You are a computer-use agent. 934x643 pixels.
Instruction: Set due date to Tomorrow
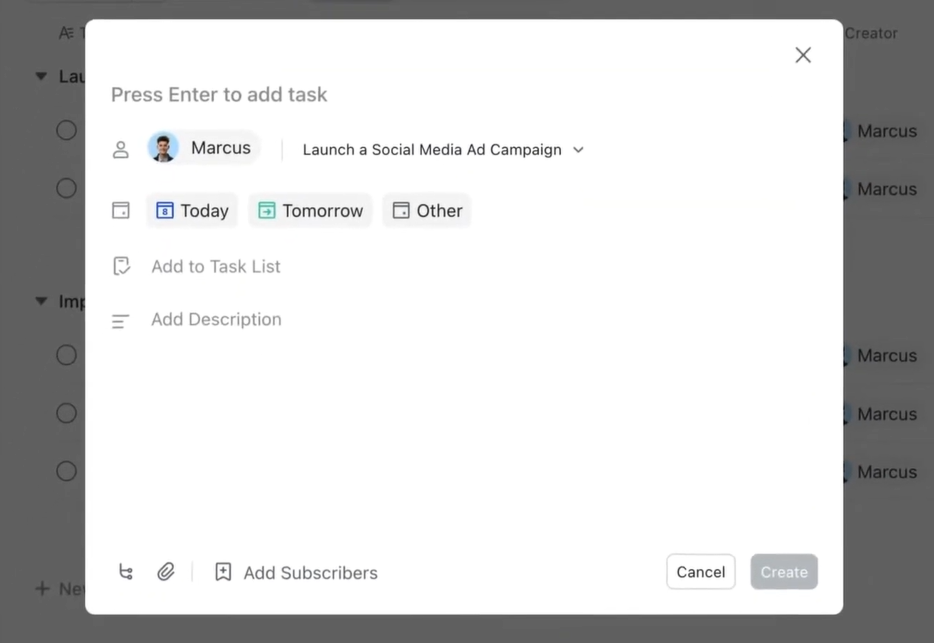310,211
